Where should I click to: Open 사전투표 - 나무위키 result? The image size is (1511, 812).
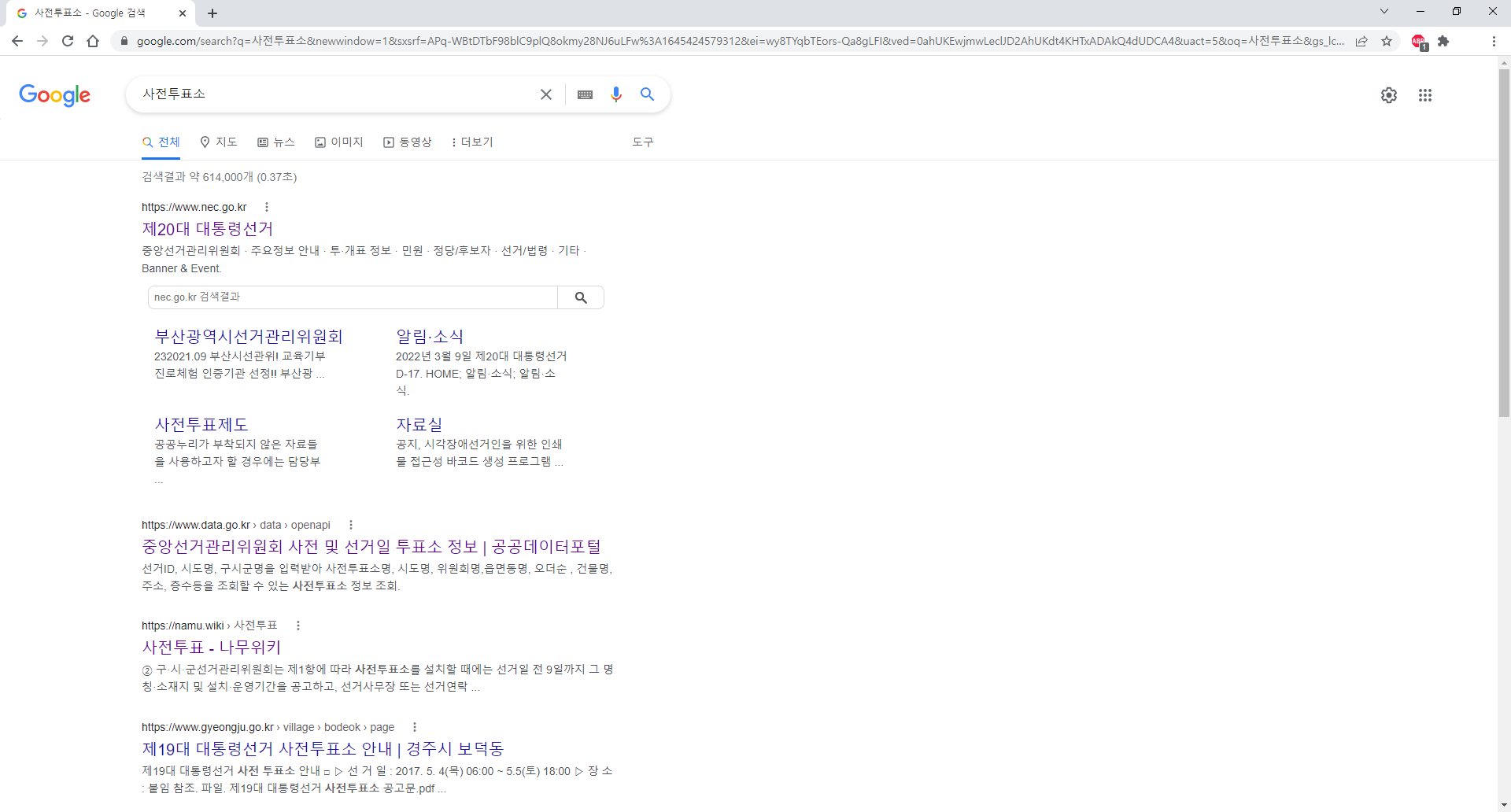[x=212, y=648]
